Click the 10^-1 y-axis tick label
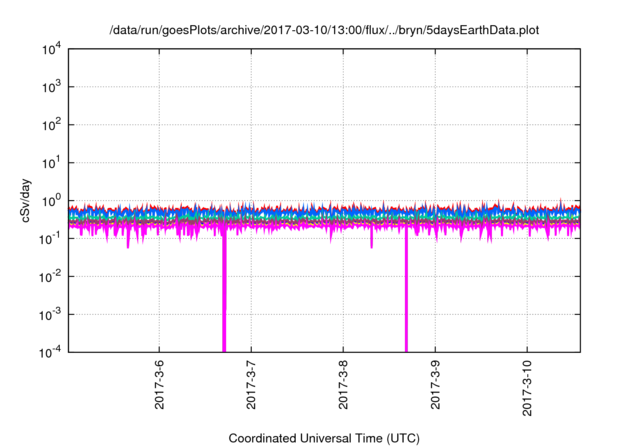 (50, 239)
